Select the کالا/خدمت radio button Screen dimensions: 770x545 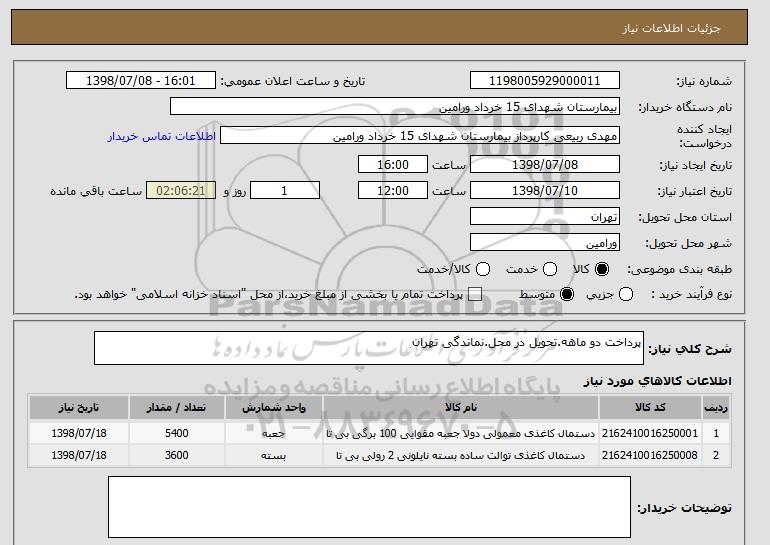(x=483, y=269)
